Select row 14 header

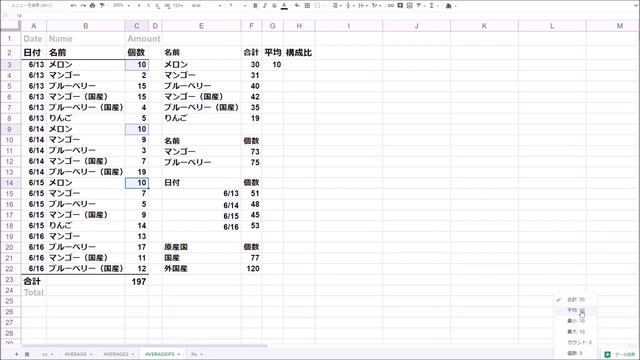coord(9,182)
